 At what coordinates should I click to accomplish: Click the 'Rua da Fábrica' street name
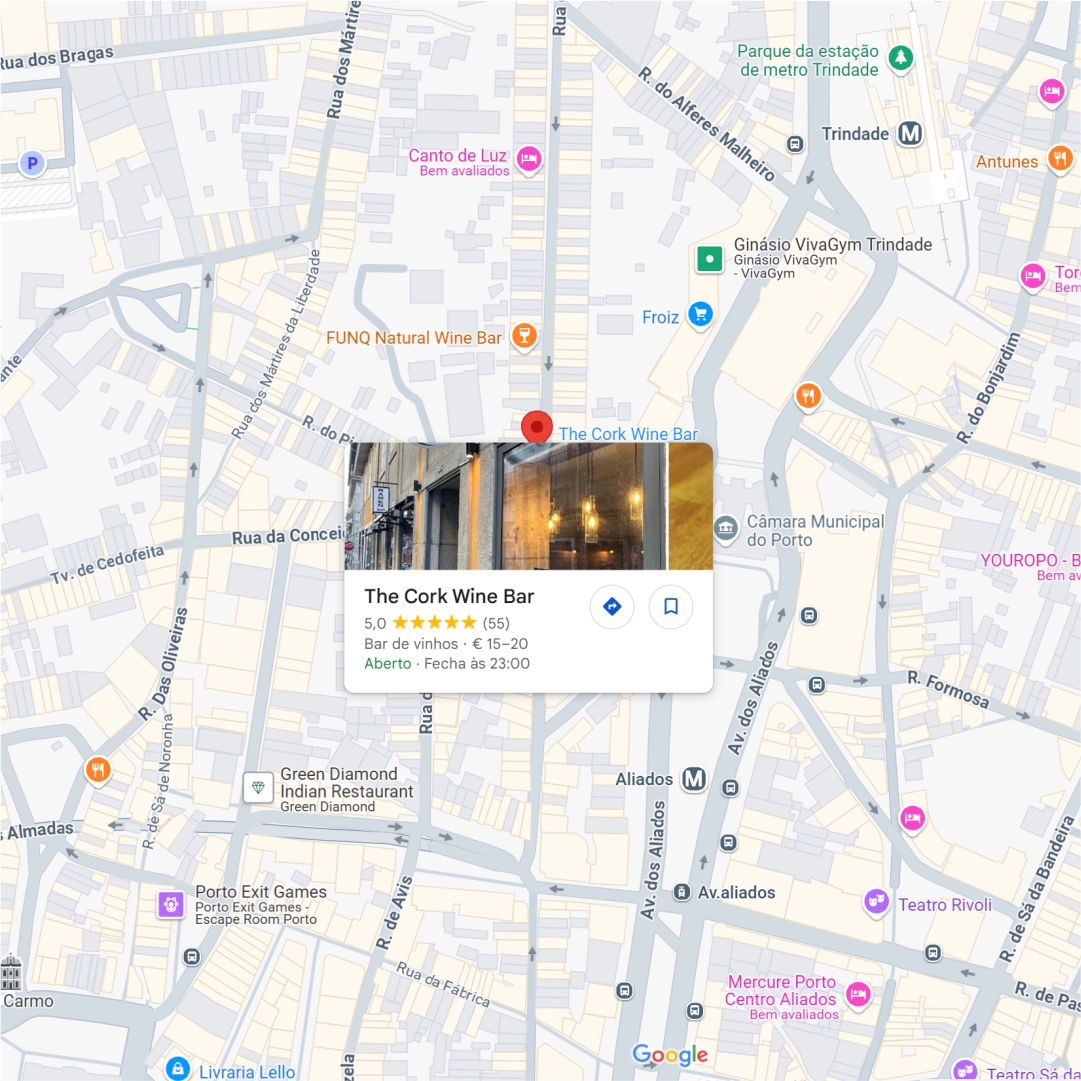point(443,984)
